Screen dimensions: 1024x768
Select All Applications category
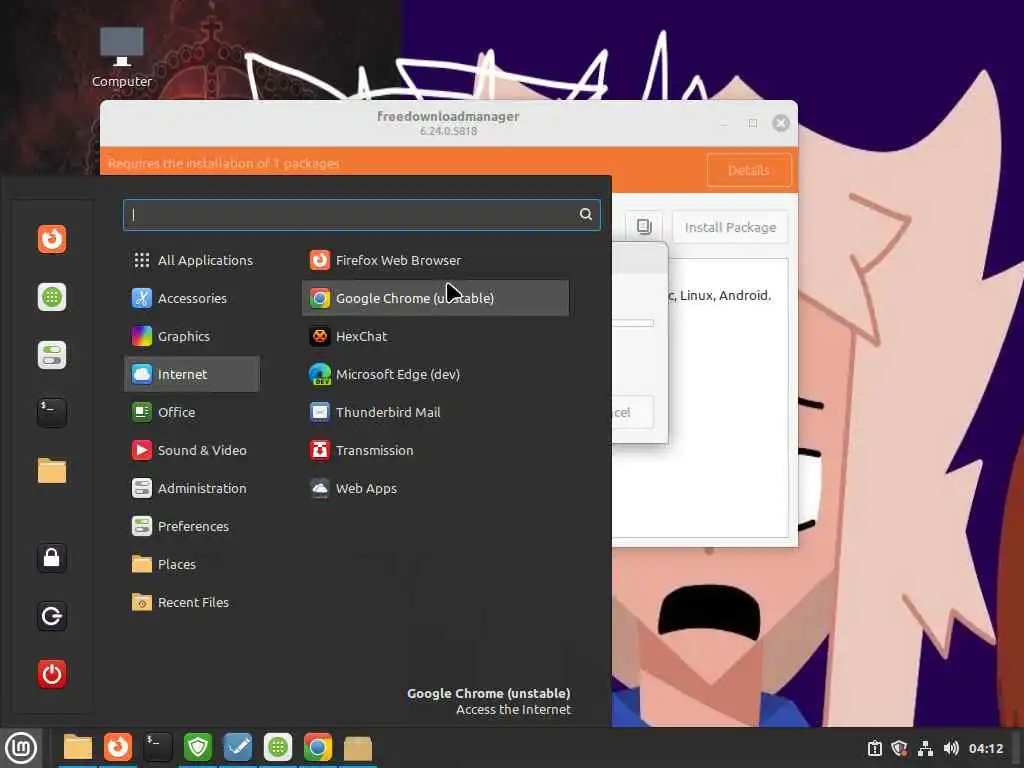192,261
